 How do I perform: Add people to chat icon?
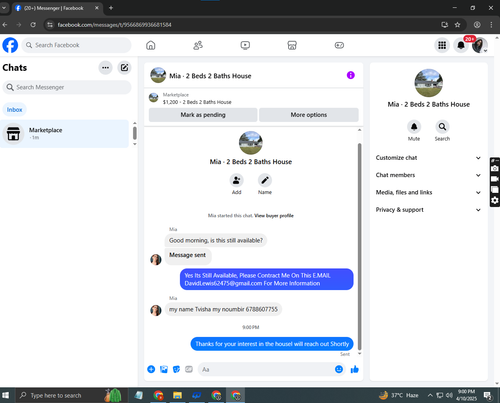(236, 180)
